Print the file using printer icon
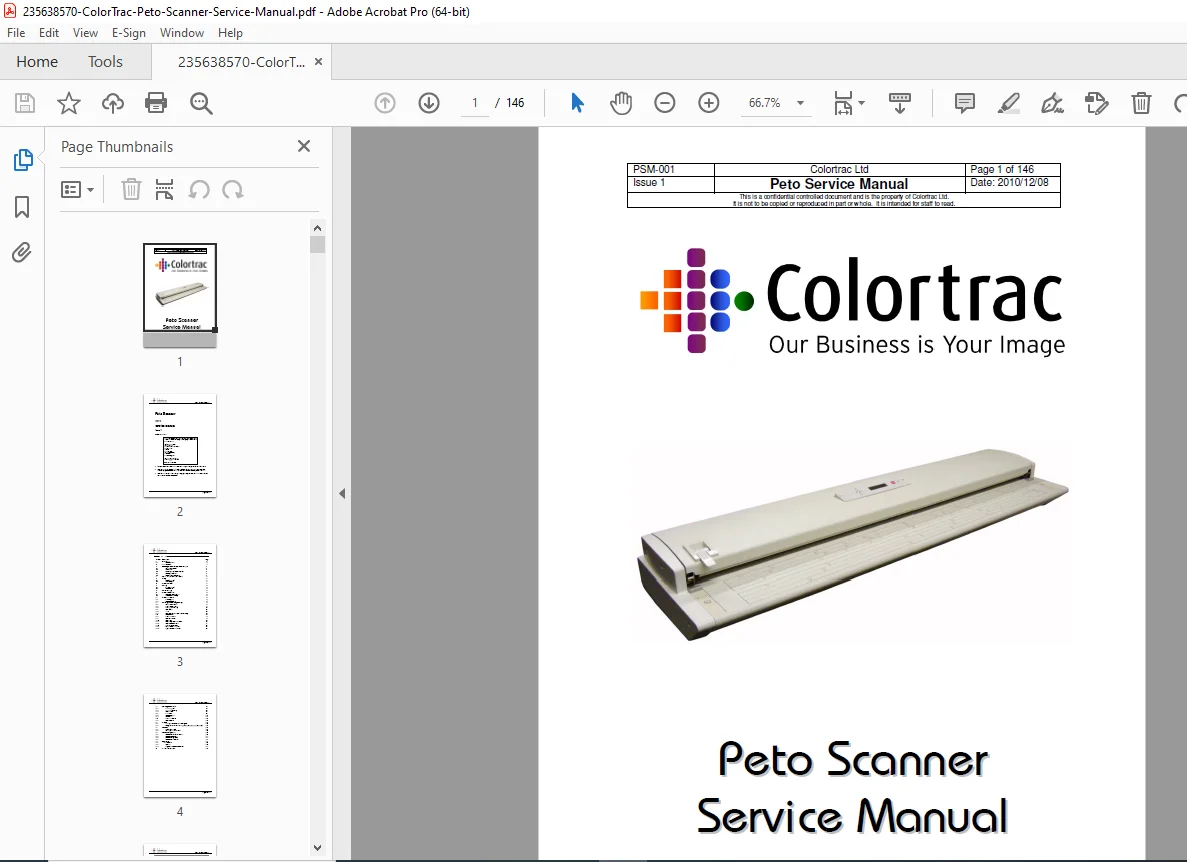 click(156, 103)
